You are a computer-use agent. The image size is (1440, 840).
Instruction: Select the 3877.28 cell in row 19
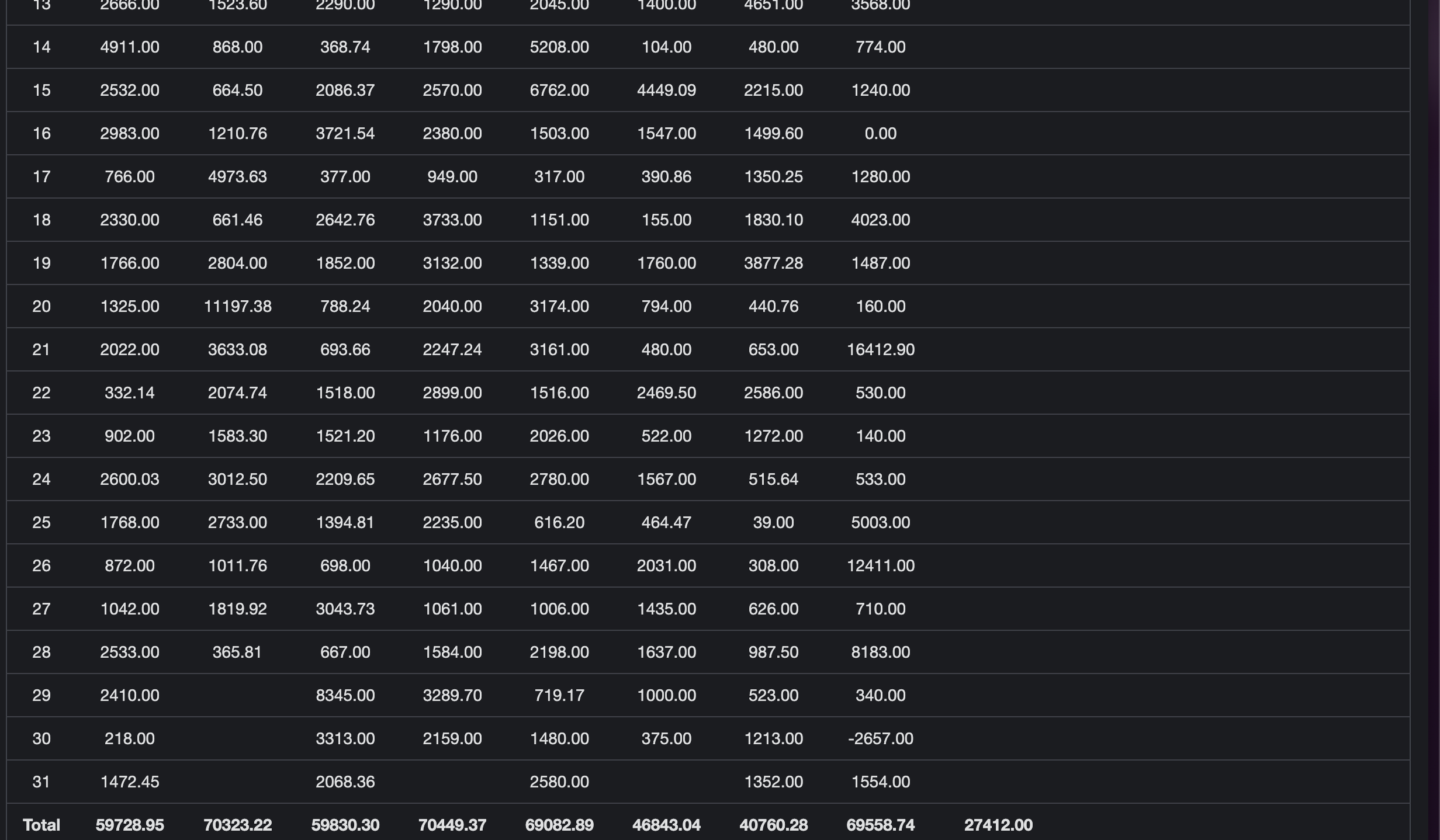pyautogui.click(x=773, y=263)
